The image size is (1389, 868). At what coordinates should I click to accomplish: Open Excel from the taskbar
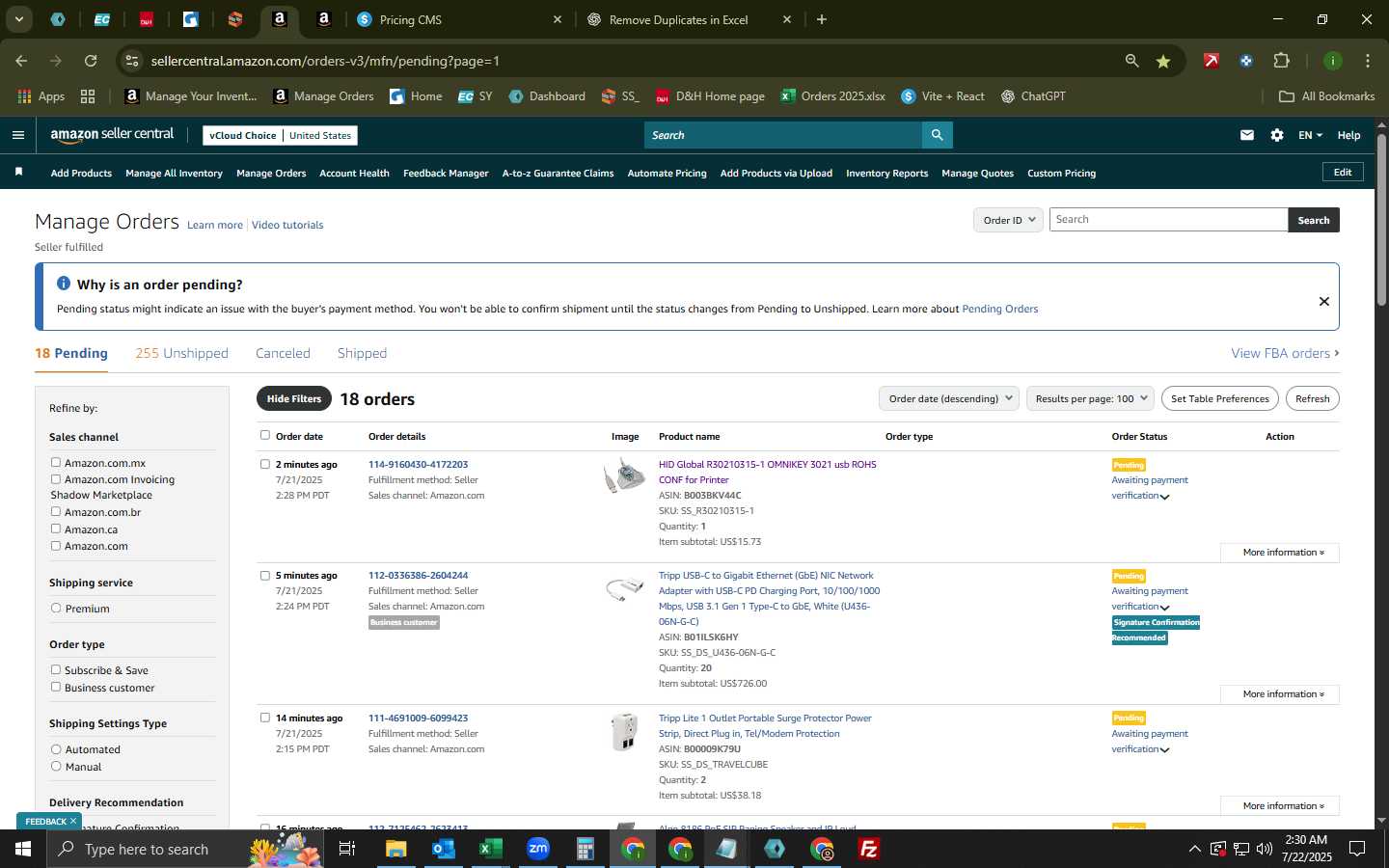491,849
